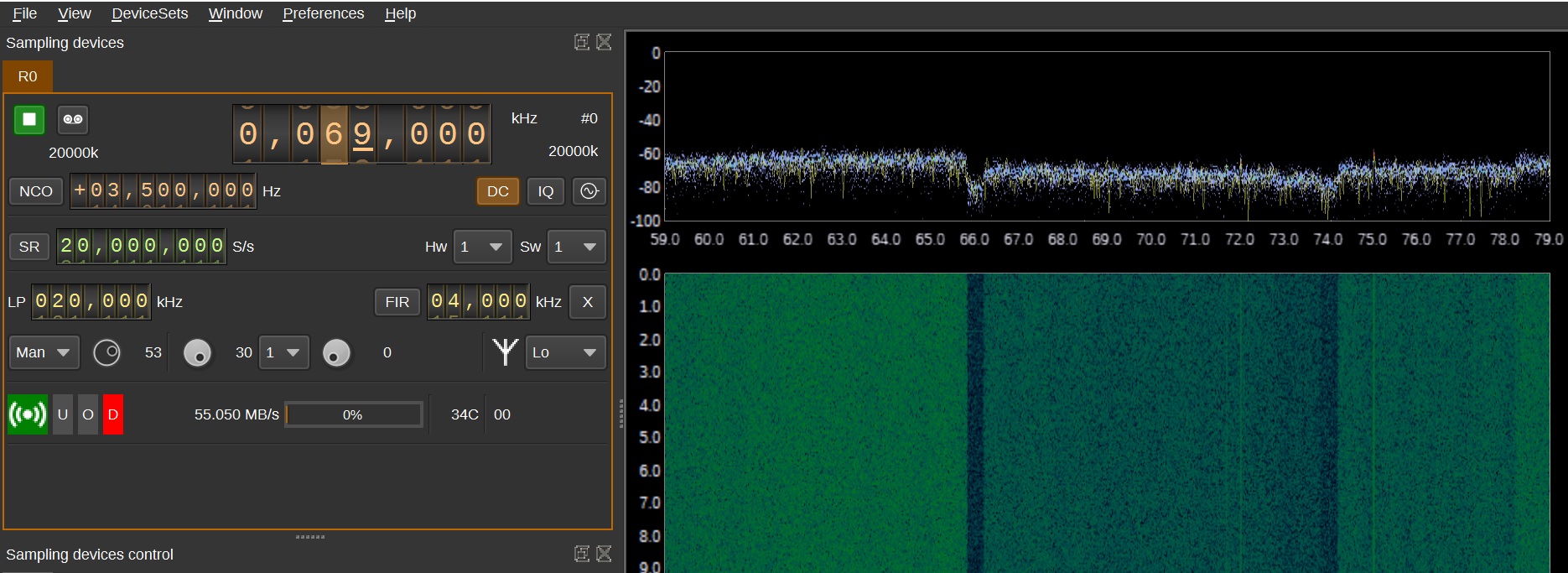1568x573 pixels.
Task: Click the O overrun indicator
Action: click(x=88, y=414)
